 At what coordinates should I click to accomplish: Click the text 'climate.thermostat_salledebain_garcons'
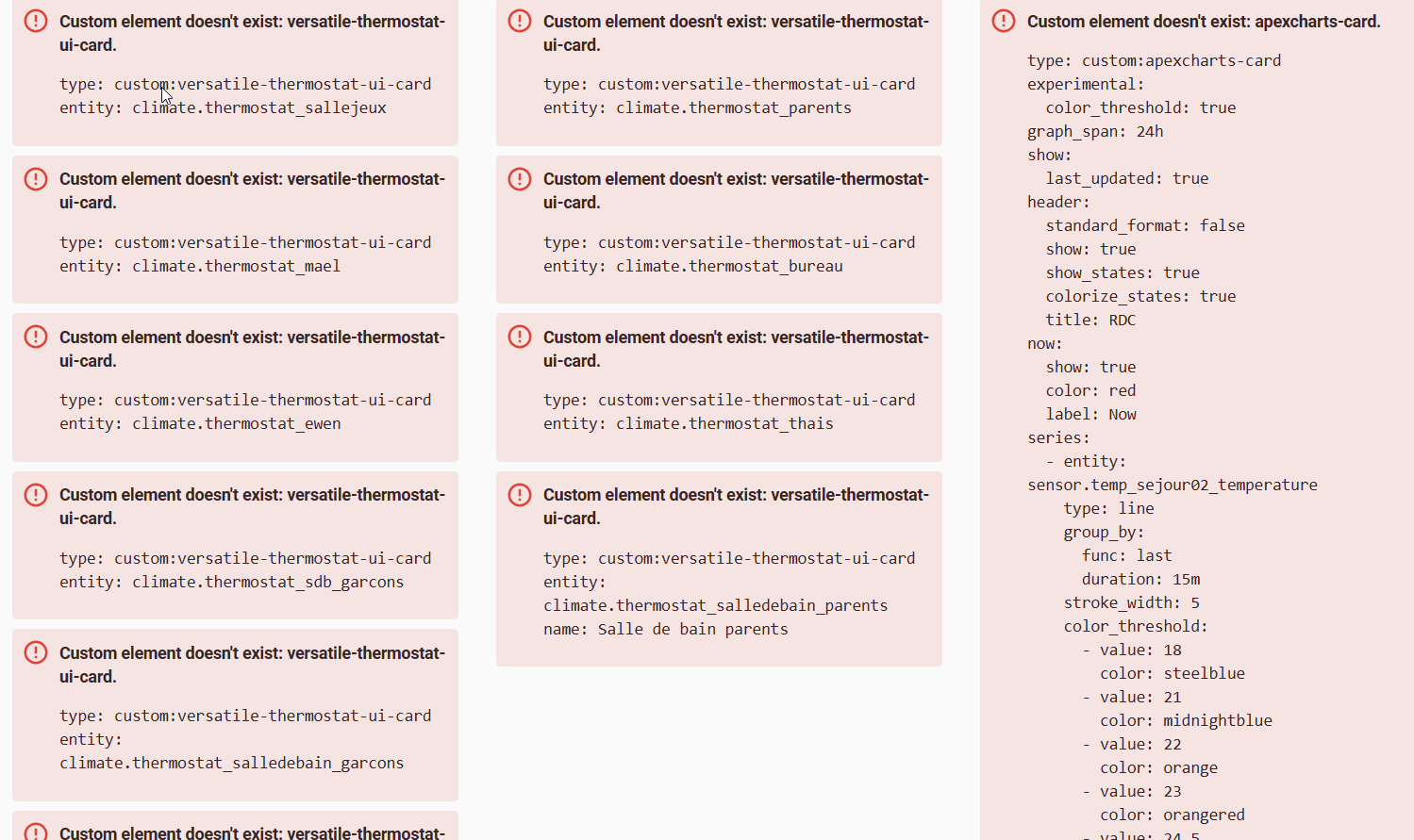pos(232,763)
